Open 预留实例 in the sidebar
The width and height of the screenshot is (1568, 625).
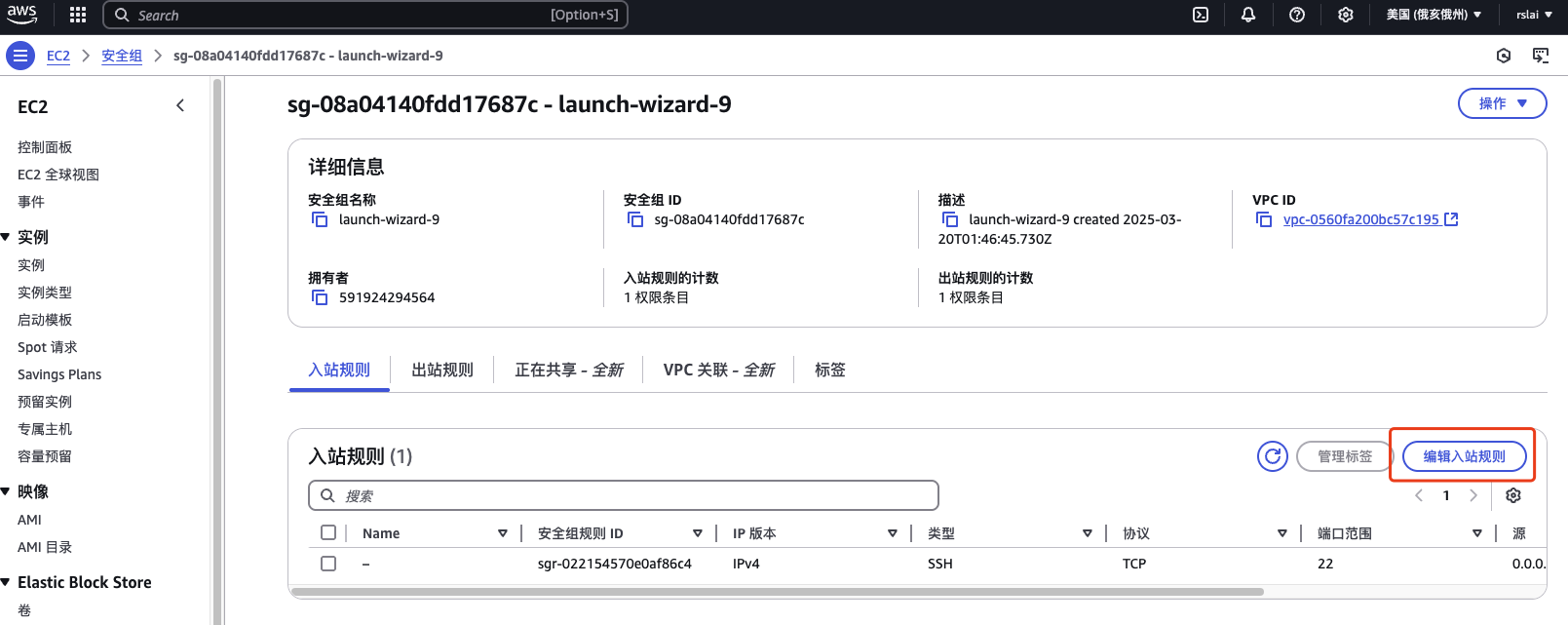[x=45, y=402]
